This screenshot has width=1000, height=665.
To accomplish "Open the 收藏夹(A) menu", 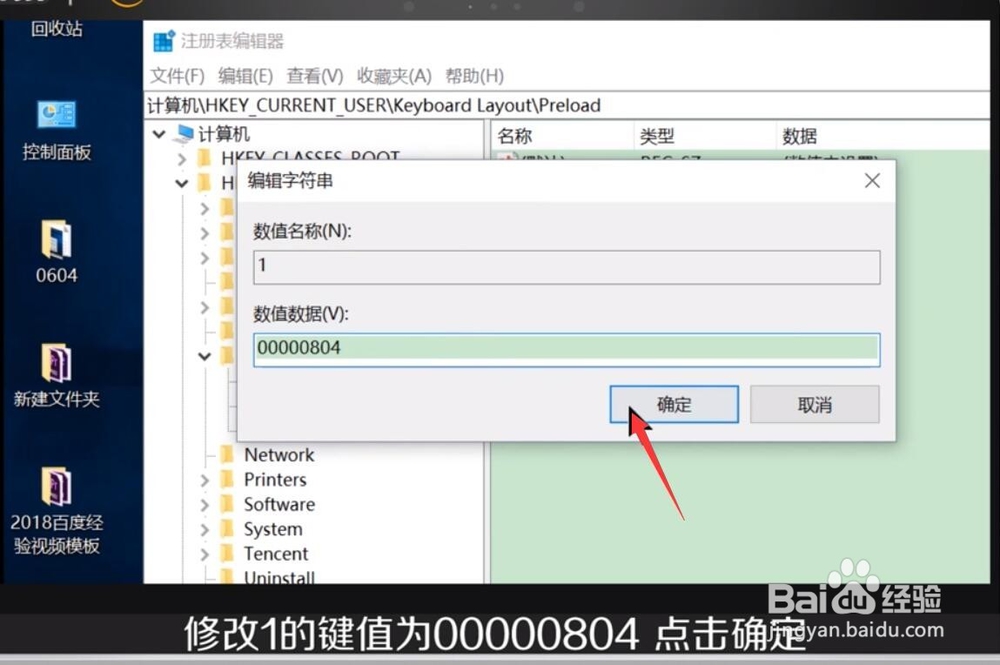I will click(x=394, y=76).
